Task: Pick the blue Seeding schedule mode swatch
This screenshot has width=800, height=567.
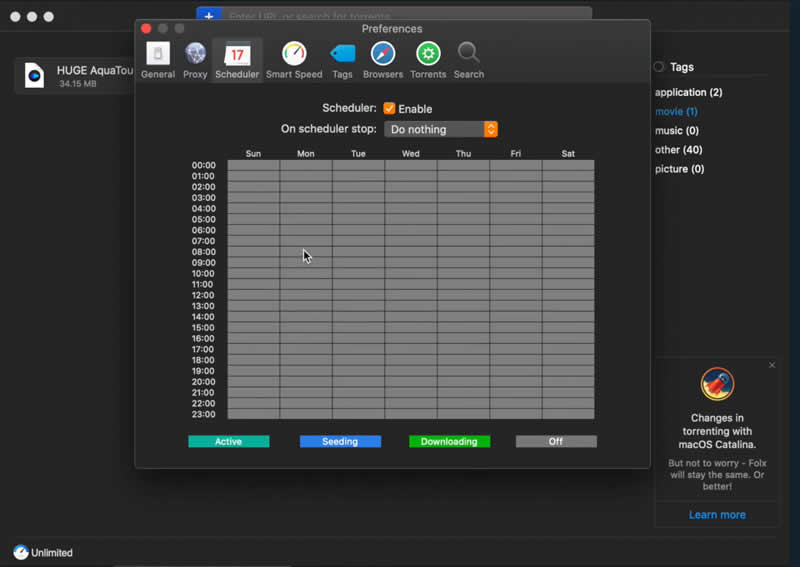Action: [x=340, y=441]
